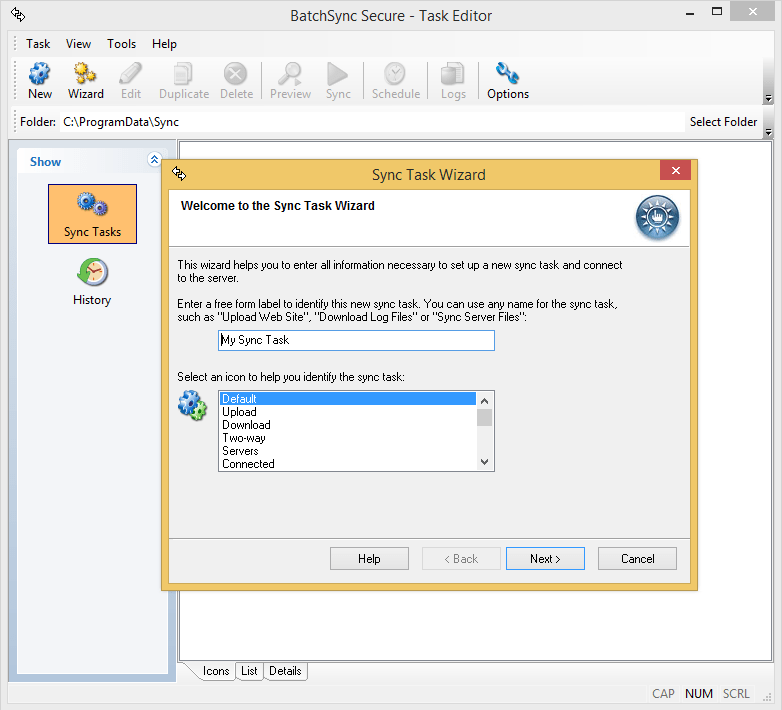Open the Logs toolbar icon
Viewport: 782px width, 710px height.
[453, 80]
